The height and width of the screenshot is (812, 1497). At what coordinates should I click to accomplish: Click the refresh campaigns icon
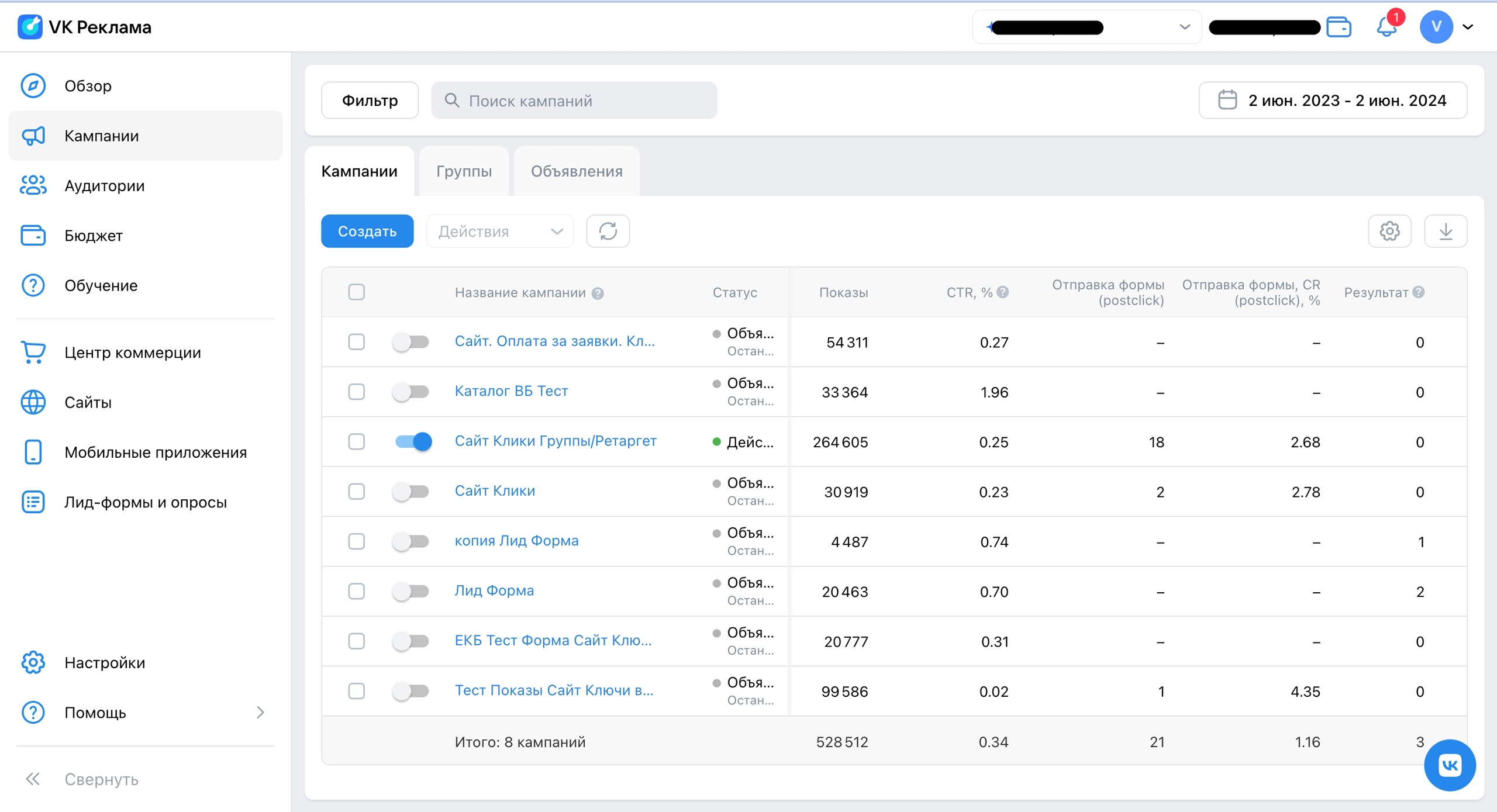point(608,231)
